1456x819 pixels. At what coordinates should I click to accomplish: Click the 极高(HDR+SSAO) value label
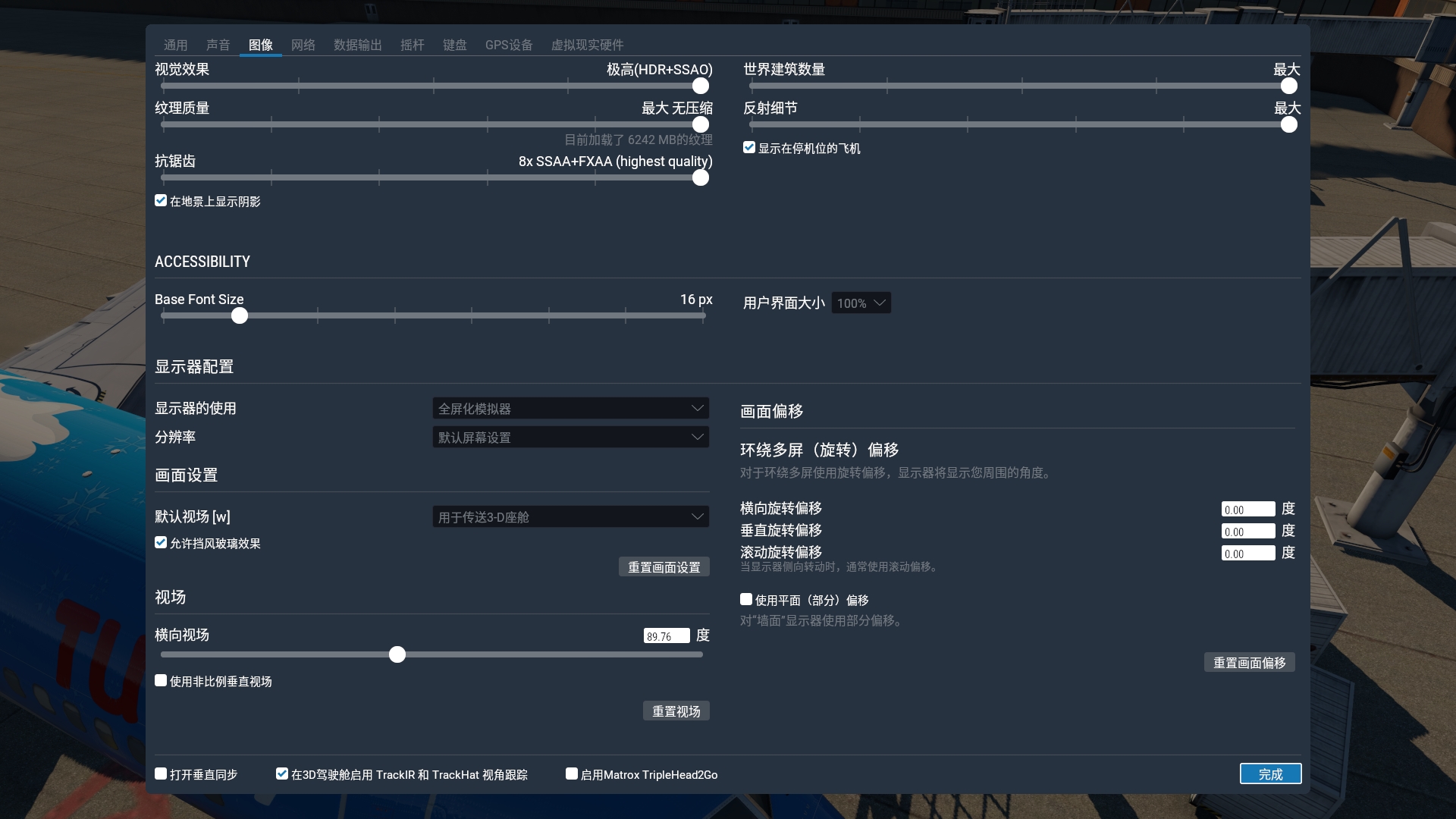click(x=660, y=70)
